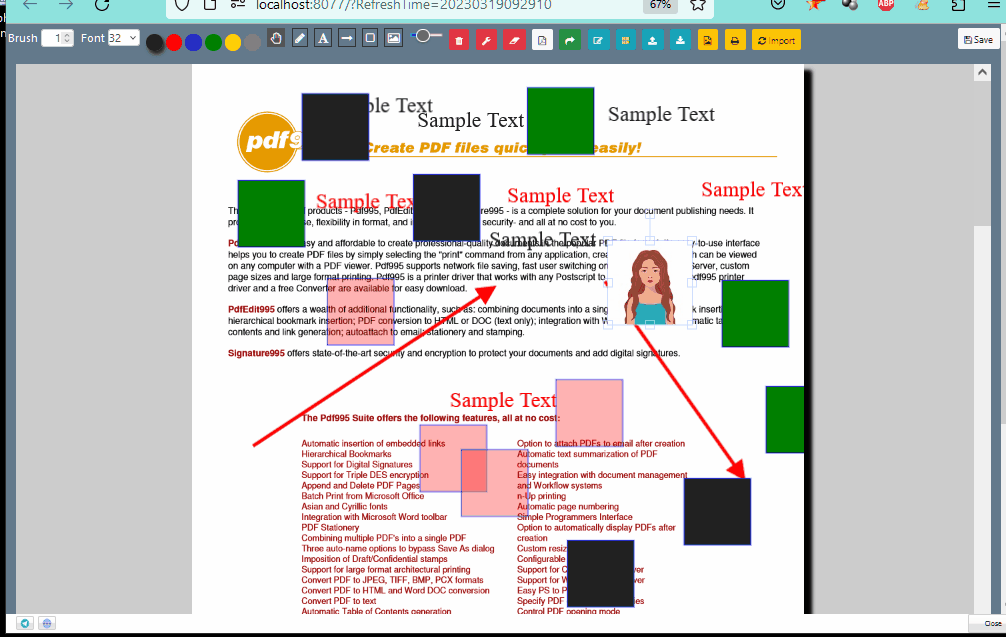Screen dimensions: 1006x637
Task: Click the browser hamburger menu icon
Action: 994,5
